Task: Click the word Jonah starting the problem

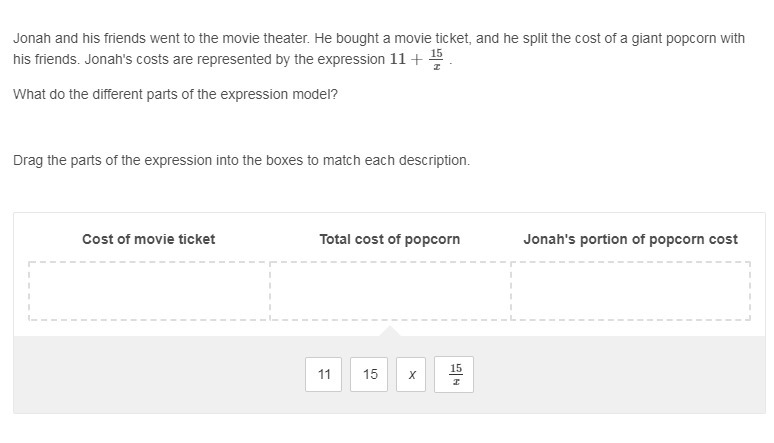Action: click(32, 38)
